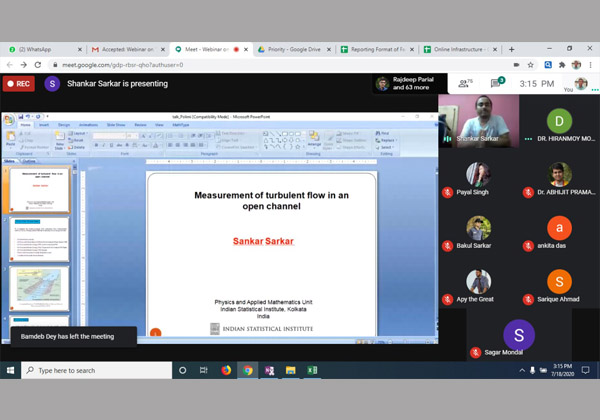Click Sarique Ahmad's participant avatar
The image size is (600, 420).
[559, 281]
